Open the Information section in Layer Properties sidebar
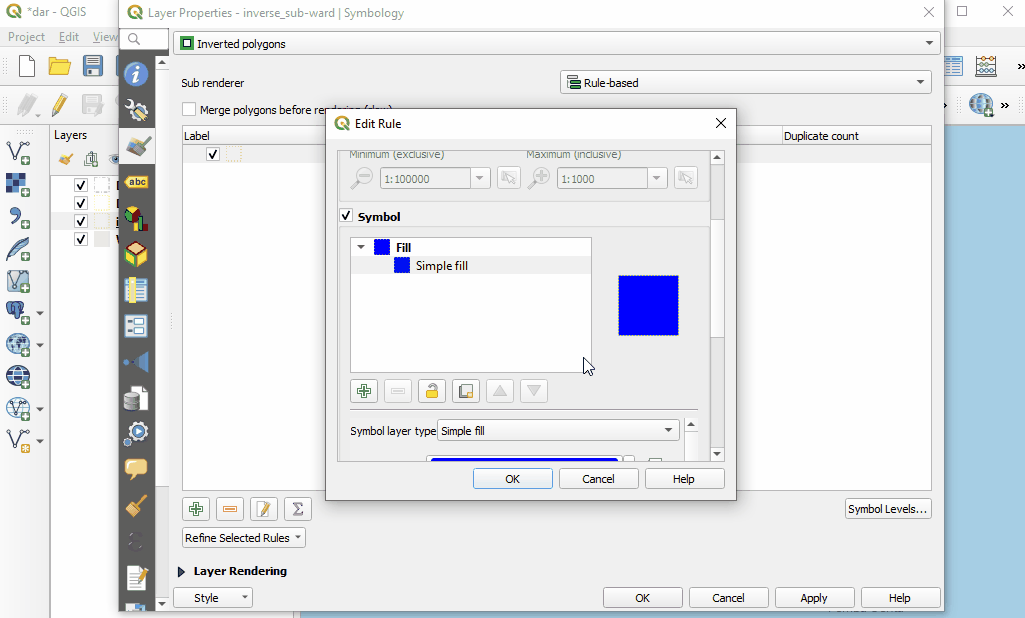This screenshot has height=618, width=1025. [136, 74]
